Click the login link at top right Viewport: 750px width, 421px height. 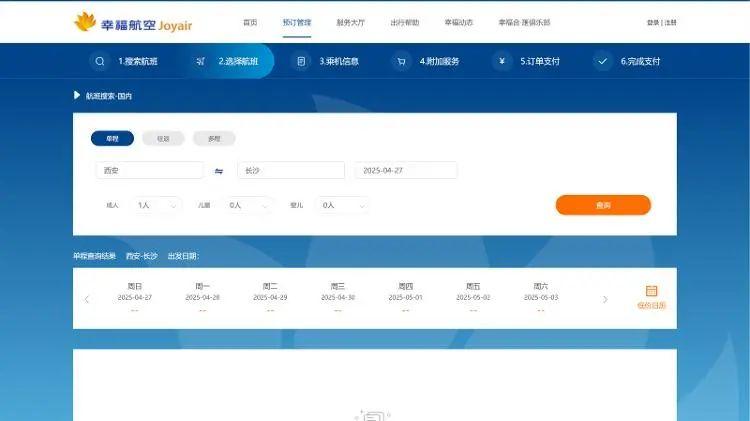[653, 22]
